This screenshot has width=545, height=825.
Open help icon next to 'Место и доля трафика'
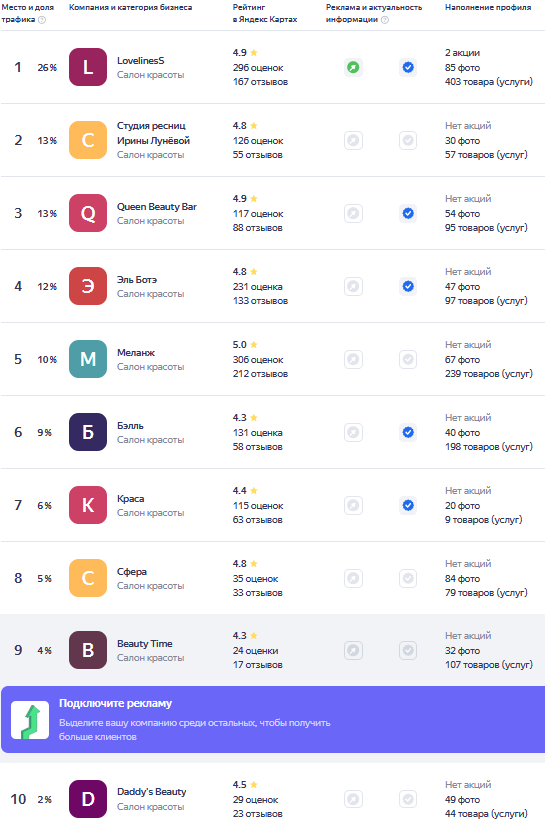42,20
